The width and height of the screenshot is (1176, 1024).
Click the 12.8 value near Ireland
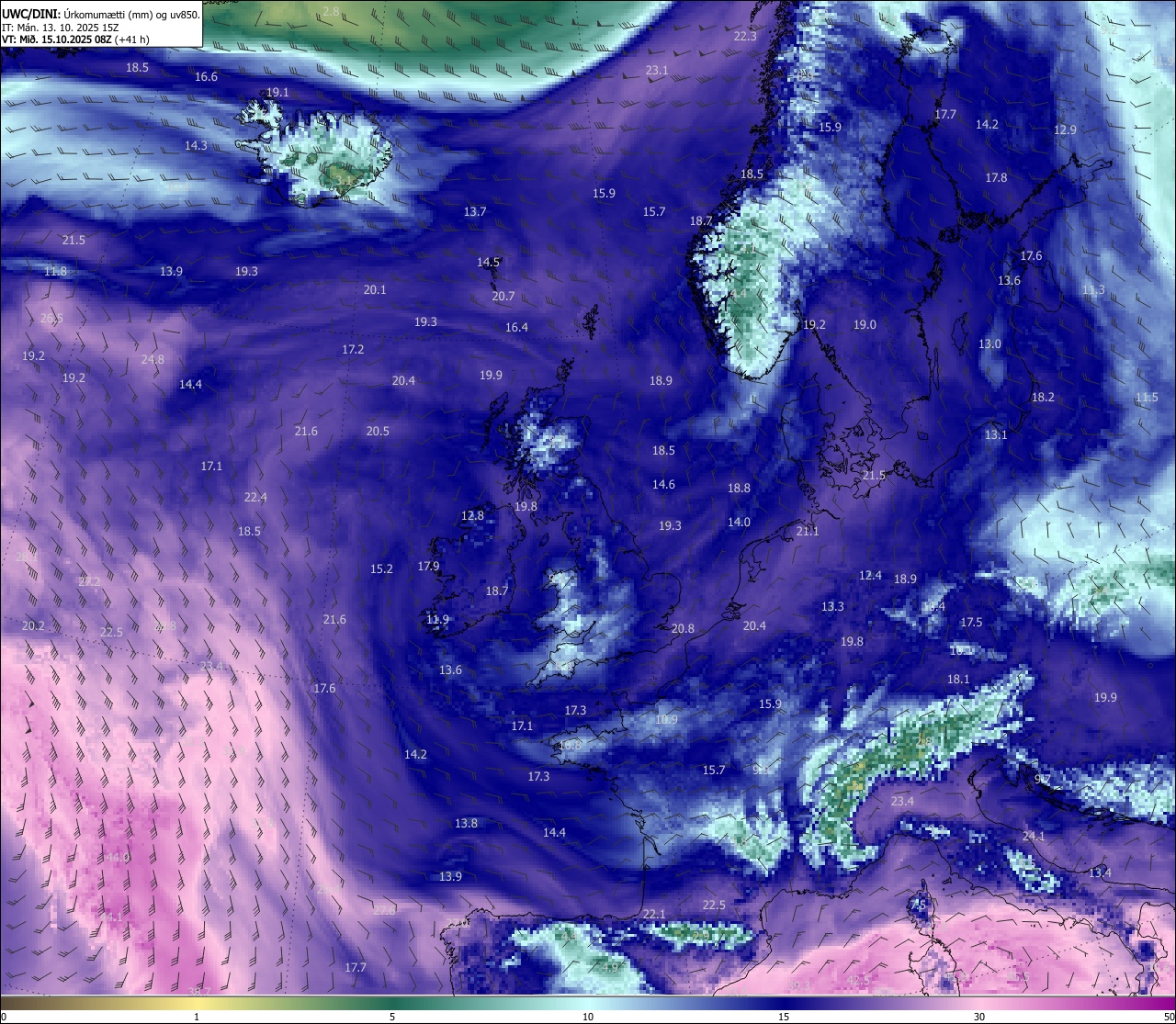(472, 516)
